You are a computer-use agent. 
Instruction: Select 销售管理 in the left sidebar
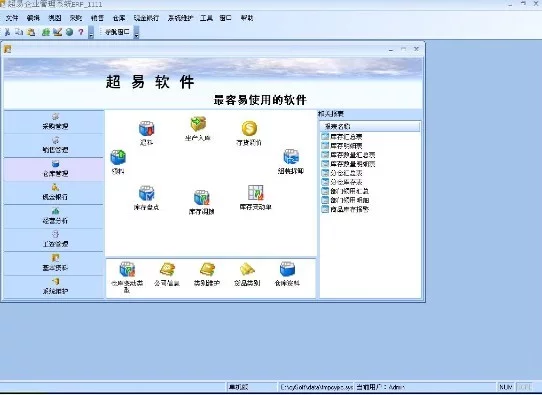pyautogui.click(x=54, y=145)
